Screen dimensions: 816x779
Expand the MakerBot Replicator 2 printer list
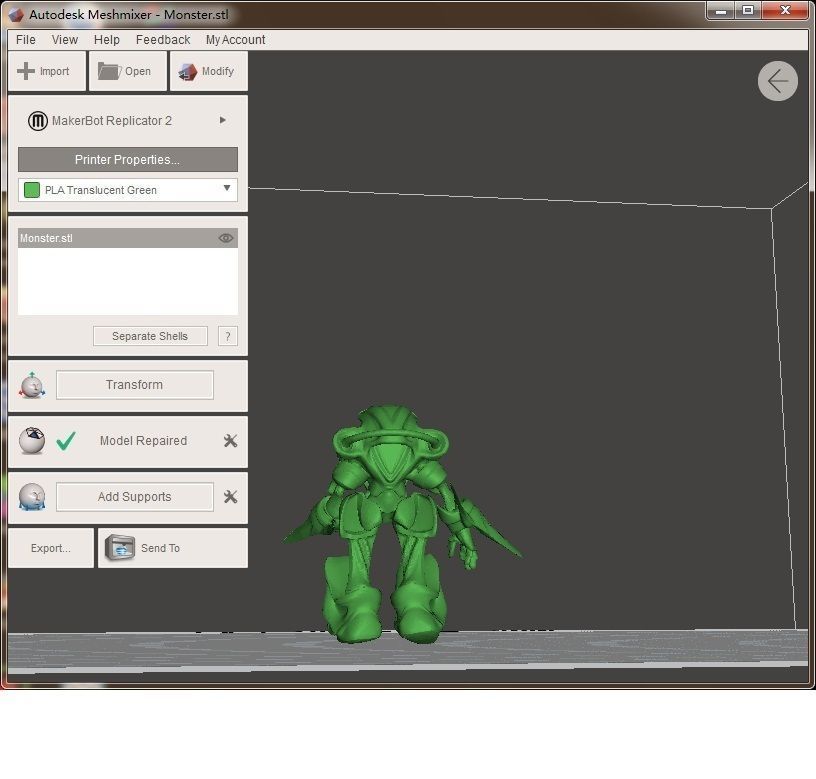tap(223, 120)
